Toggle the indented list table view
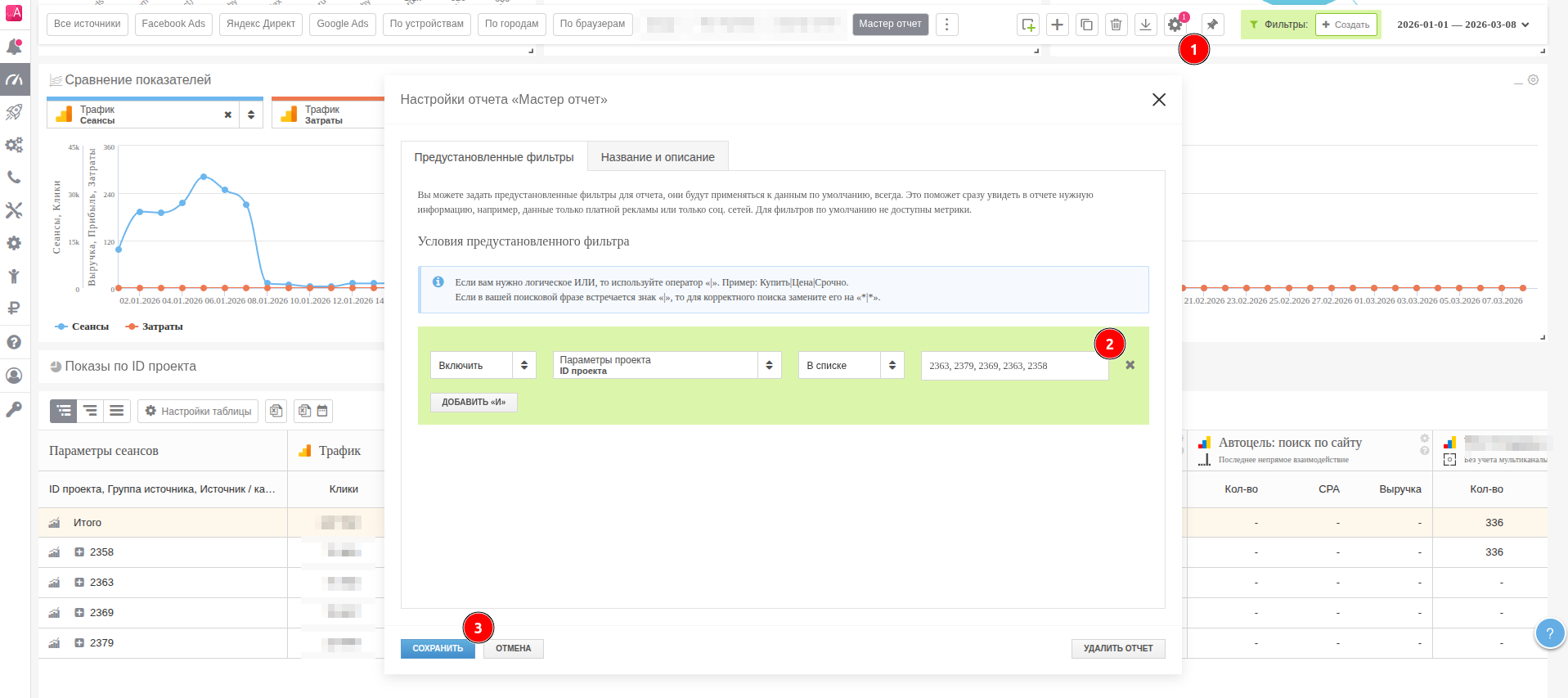 tap(90, 411)
